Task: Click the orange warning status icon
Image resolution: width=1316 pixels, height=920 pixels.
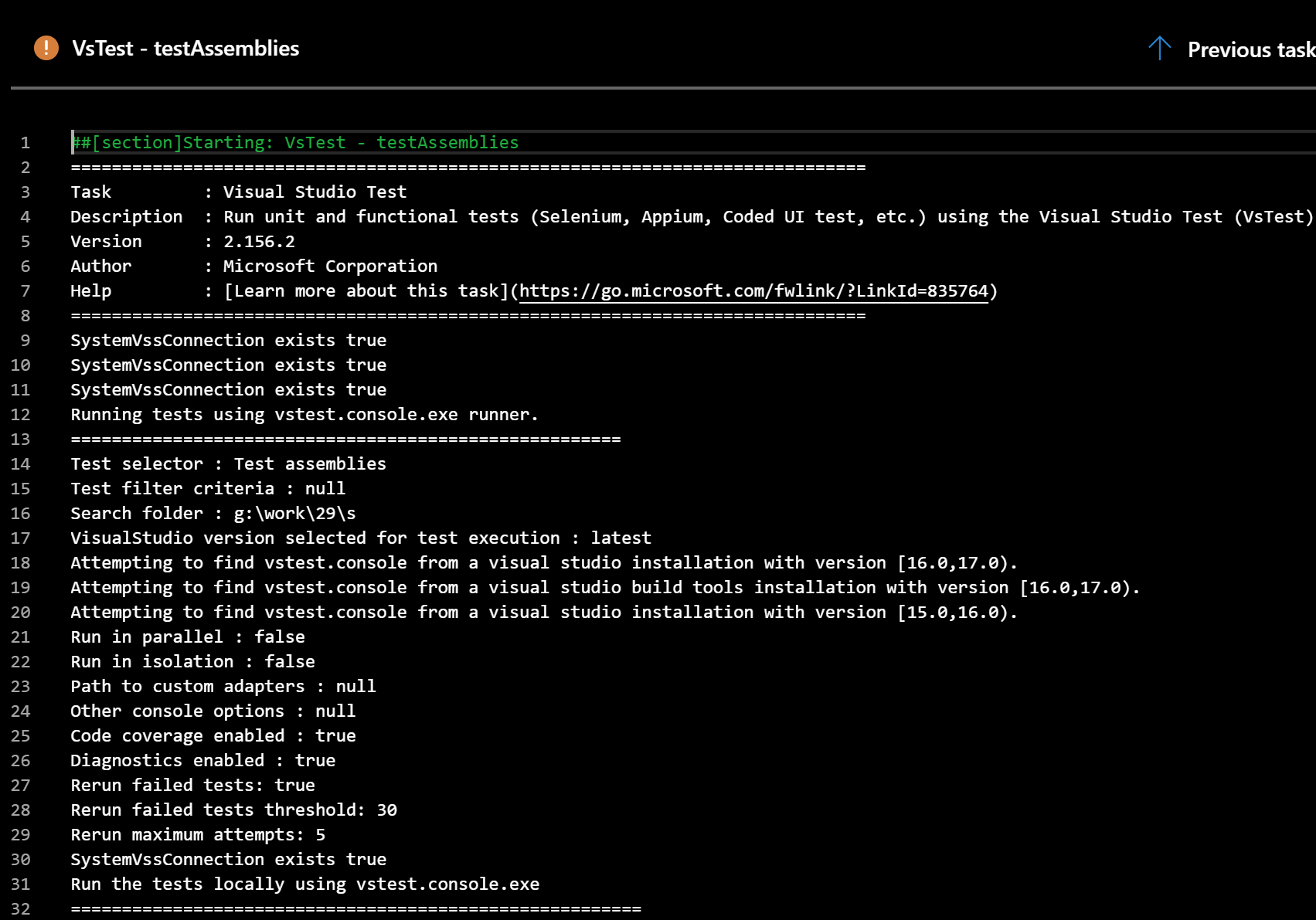Action: click(46, 48)
